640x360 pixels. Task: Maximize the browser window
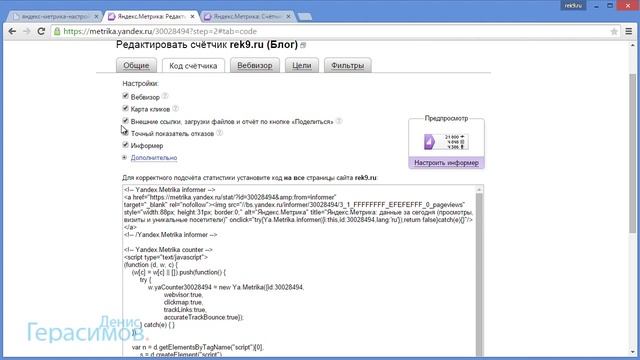(x=610, y=6)
